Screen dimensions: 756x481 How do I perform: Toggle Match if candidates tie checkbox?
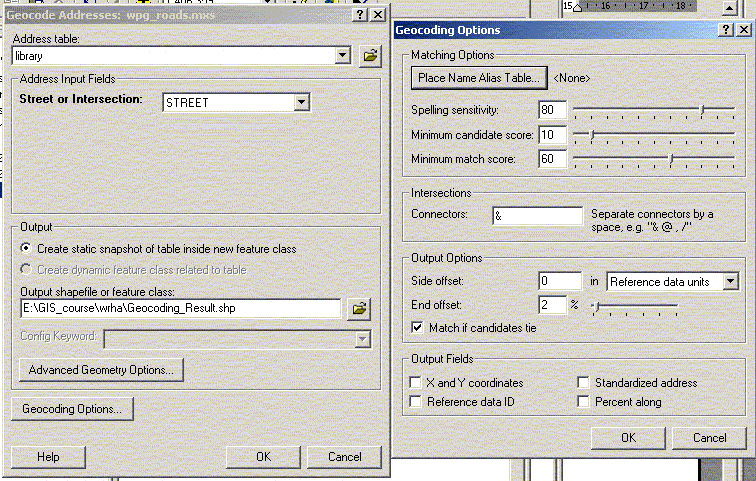point(418,327)
